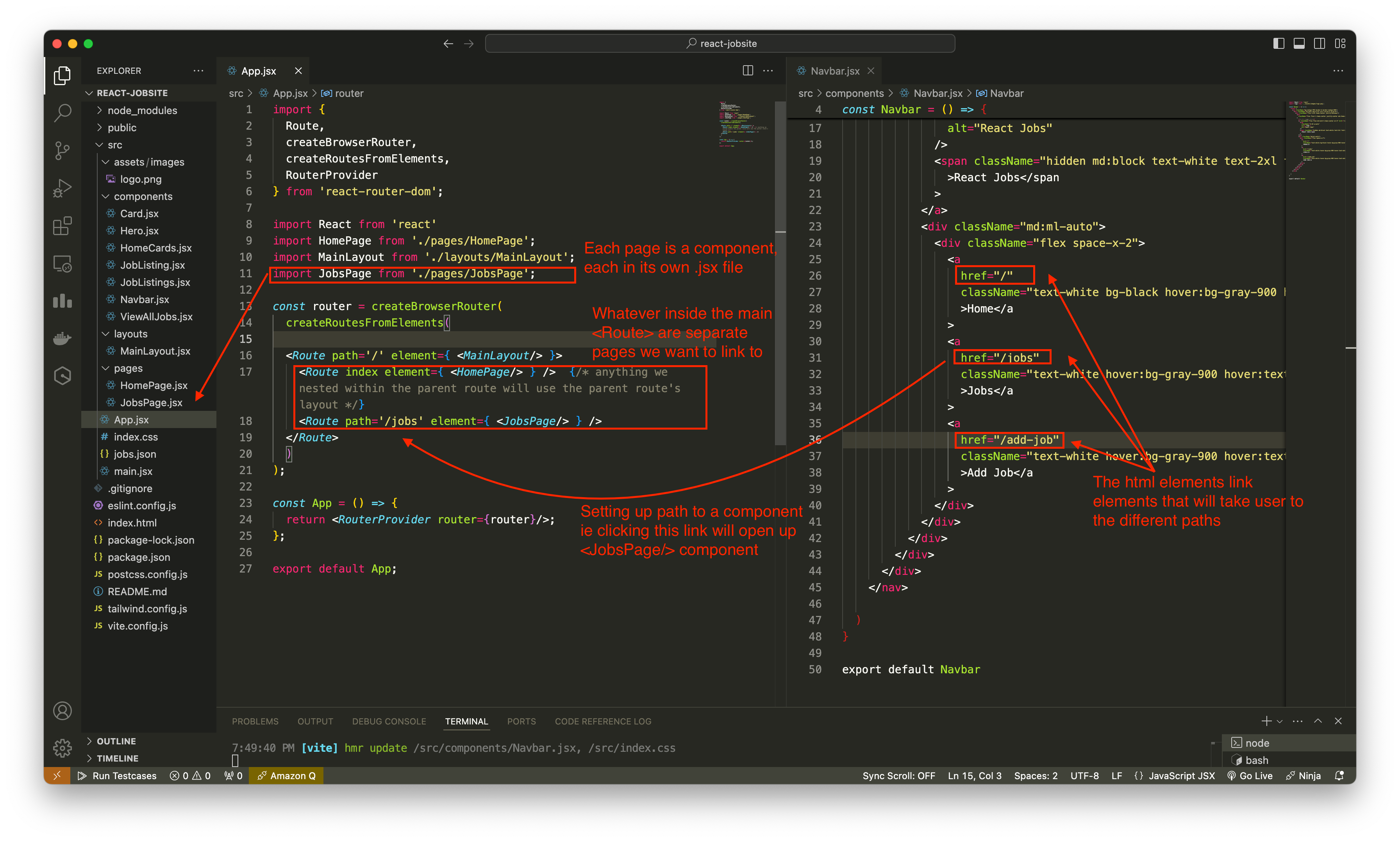Open terminal panel more actions ellipsis
Screen dimensions: 1400x842
point(1297,721)
